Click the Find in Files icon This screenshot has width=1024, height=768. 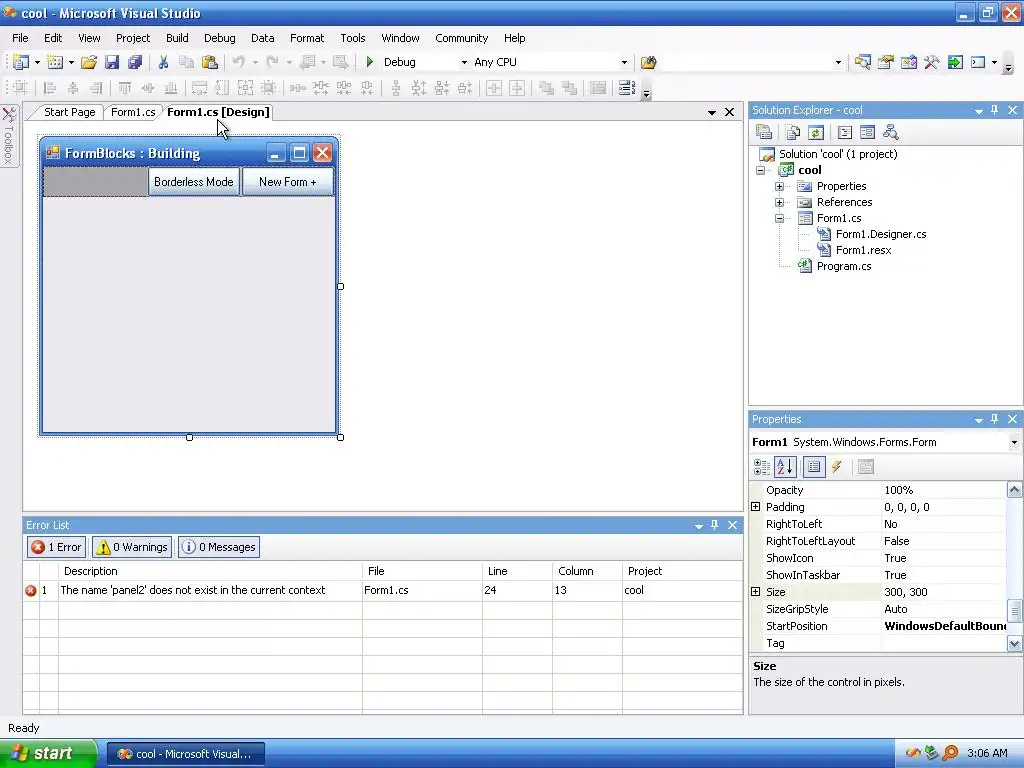[648, 62]
